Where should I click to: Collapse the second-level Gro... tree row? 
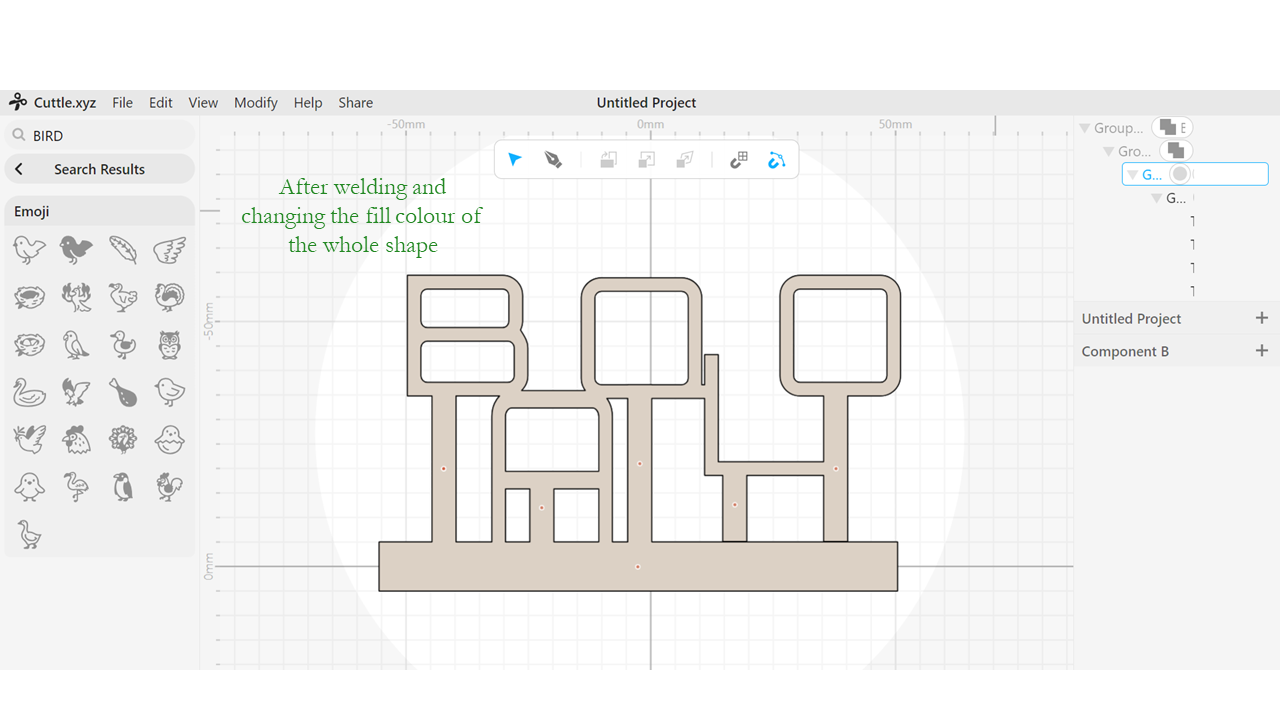pos(1108,151)
